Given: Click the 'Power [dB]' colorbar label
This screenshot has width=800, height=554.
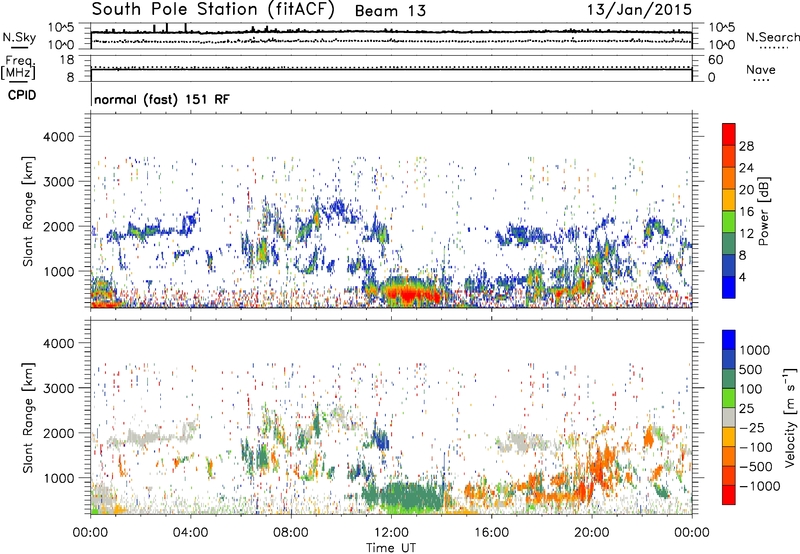Looking at the screenshot, I should [x=763, y=211].
